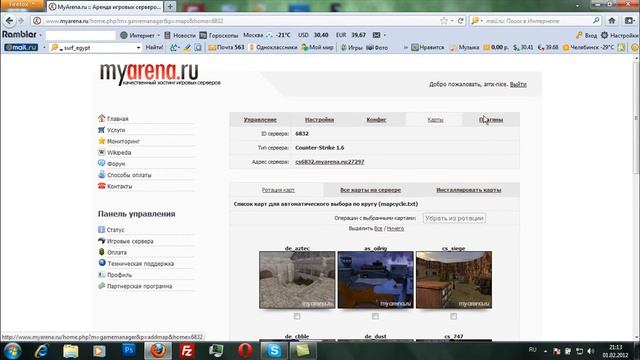The width and height of the screenshot is (640, 360).
Task: Open Игровые сервера icon in control panel
Action: [x=102, y=241]
